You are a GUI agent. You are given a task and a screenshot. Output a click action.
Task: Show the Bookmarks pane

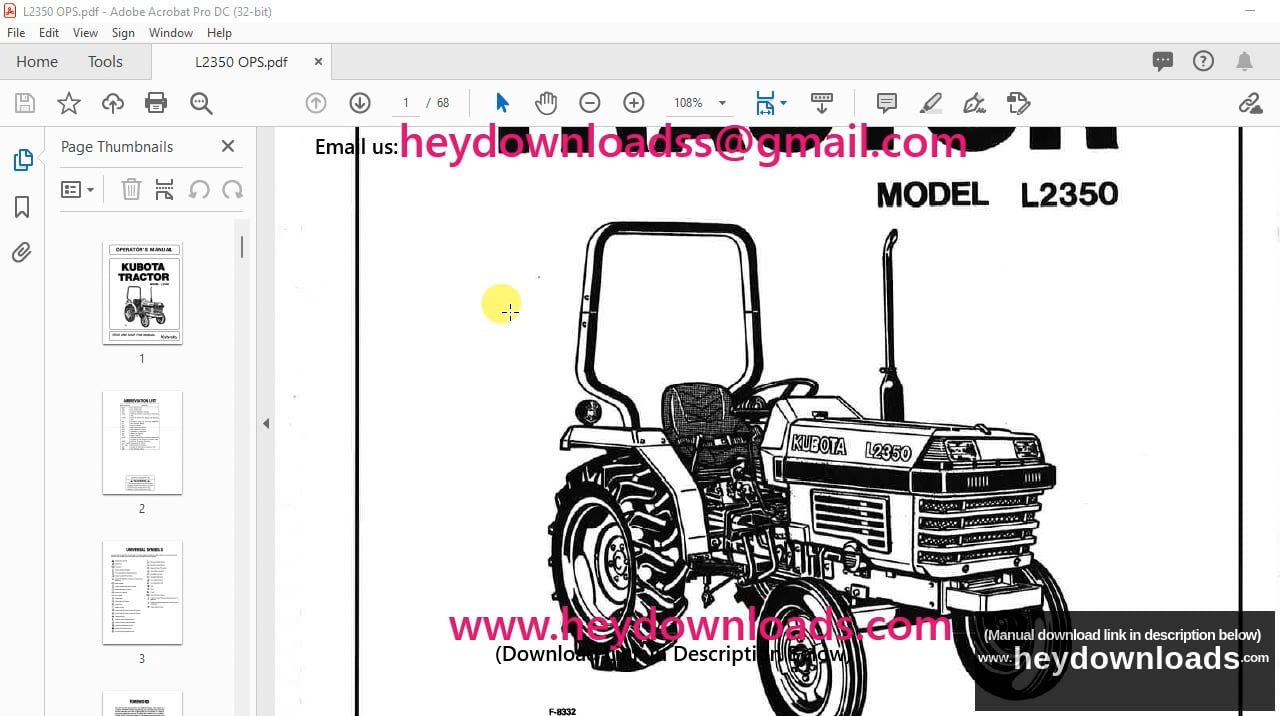coord(22,207)
